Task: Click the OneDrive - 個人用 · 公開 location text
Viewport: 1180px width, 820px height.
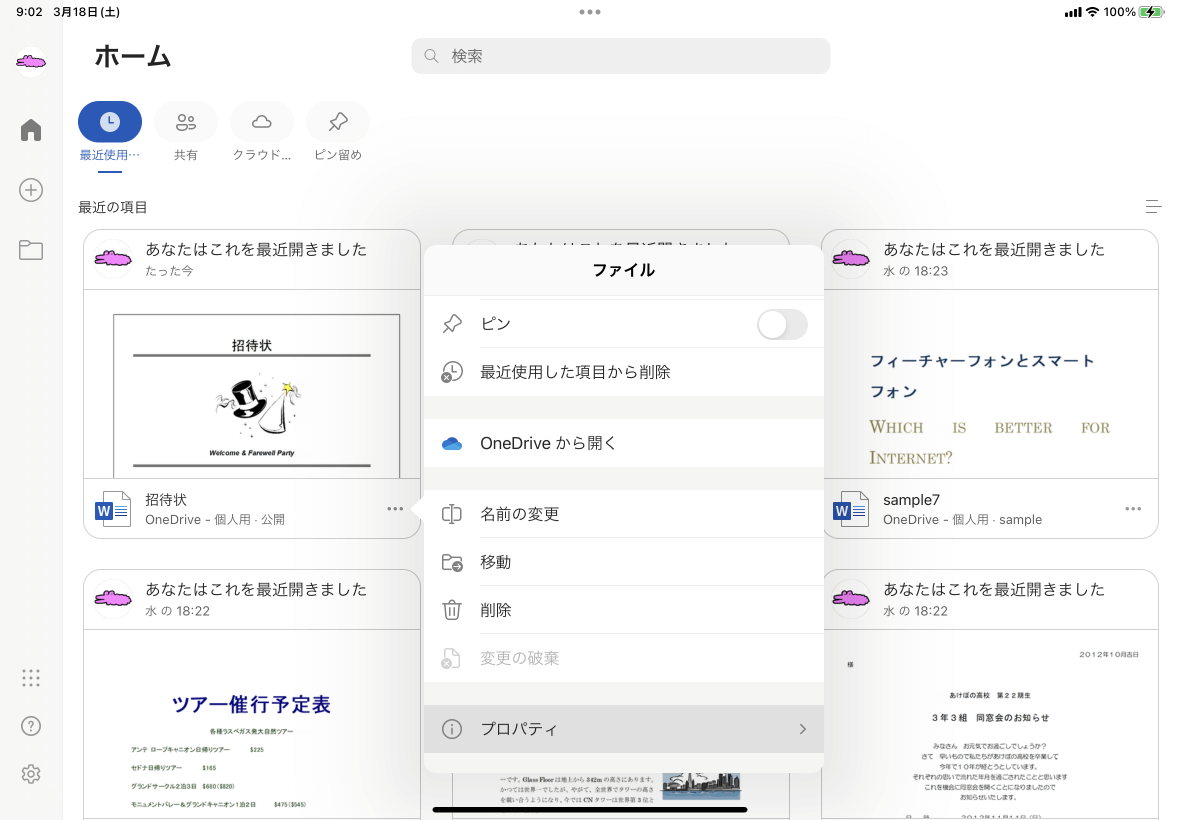Action: click(215, 519)
